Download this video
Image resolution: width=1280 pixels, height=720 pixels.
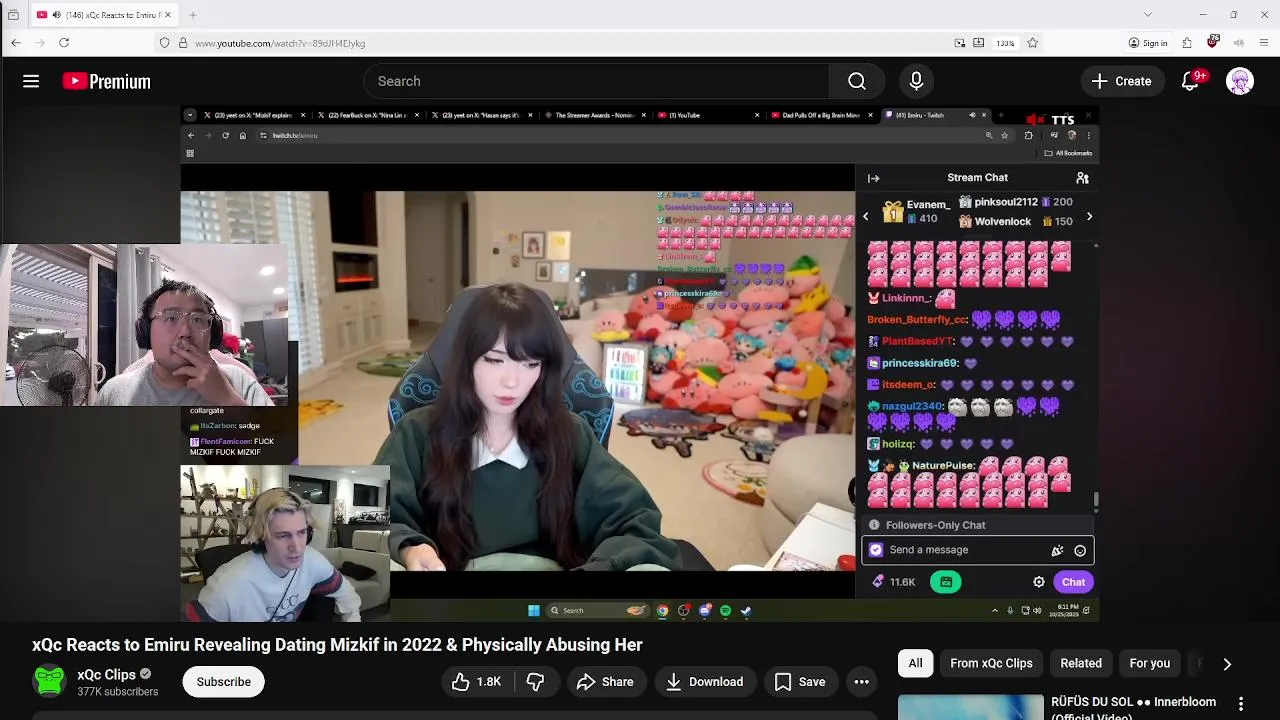[x=704, y=682]
